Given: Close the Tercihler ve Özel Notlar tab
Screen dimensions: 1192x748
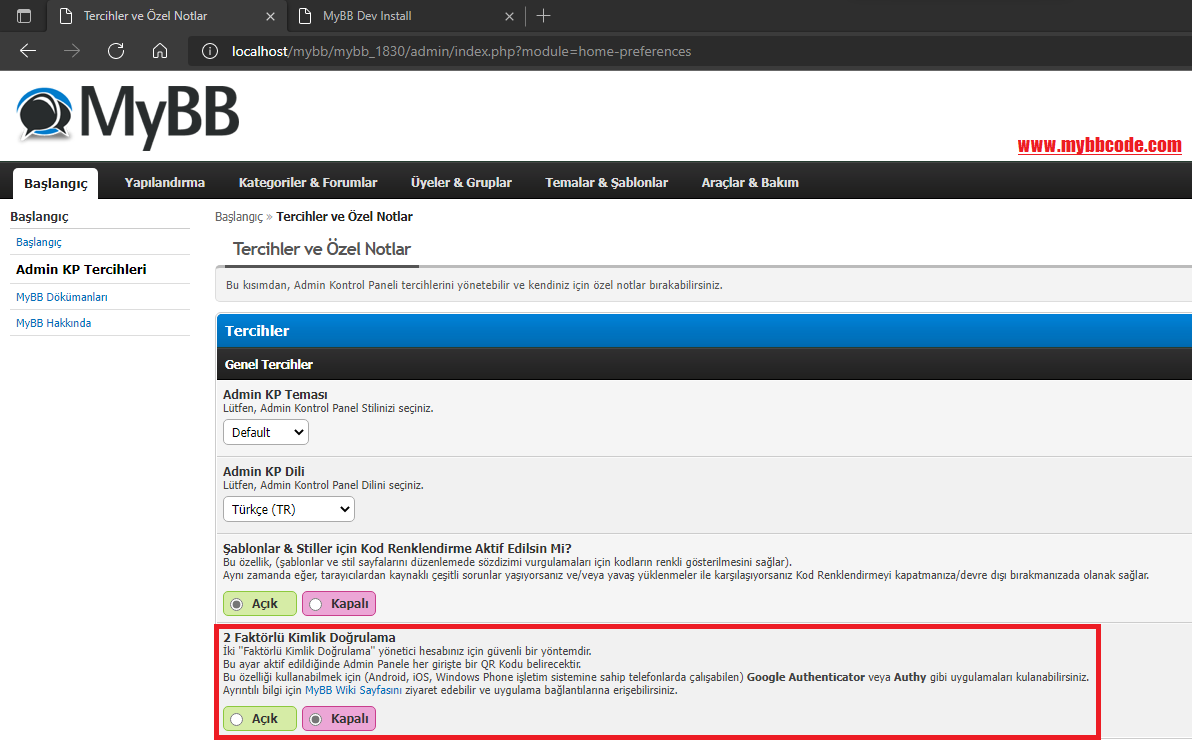Looking at the screenshot, I should pos(271,16).
